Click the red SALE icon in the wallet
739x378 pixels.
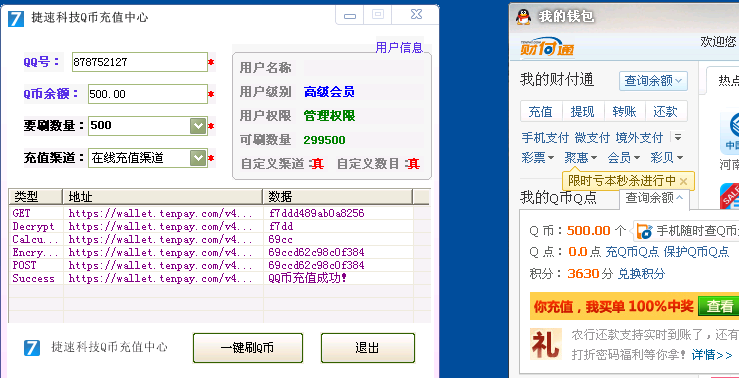730,196
